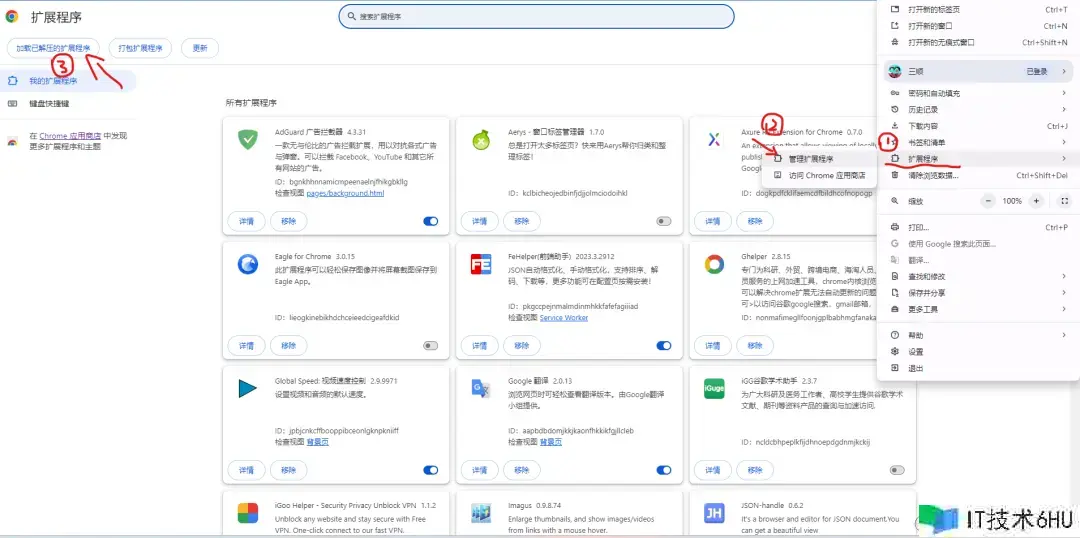Choose 打开新的窗口 from the menu

pos(978,25)
